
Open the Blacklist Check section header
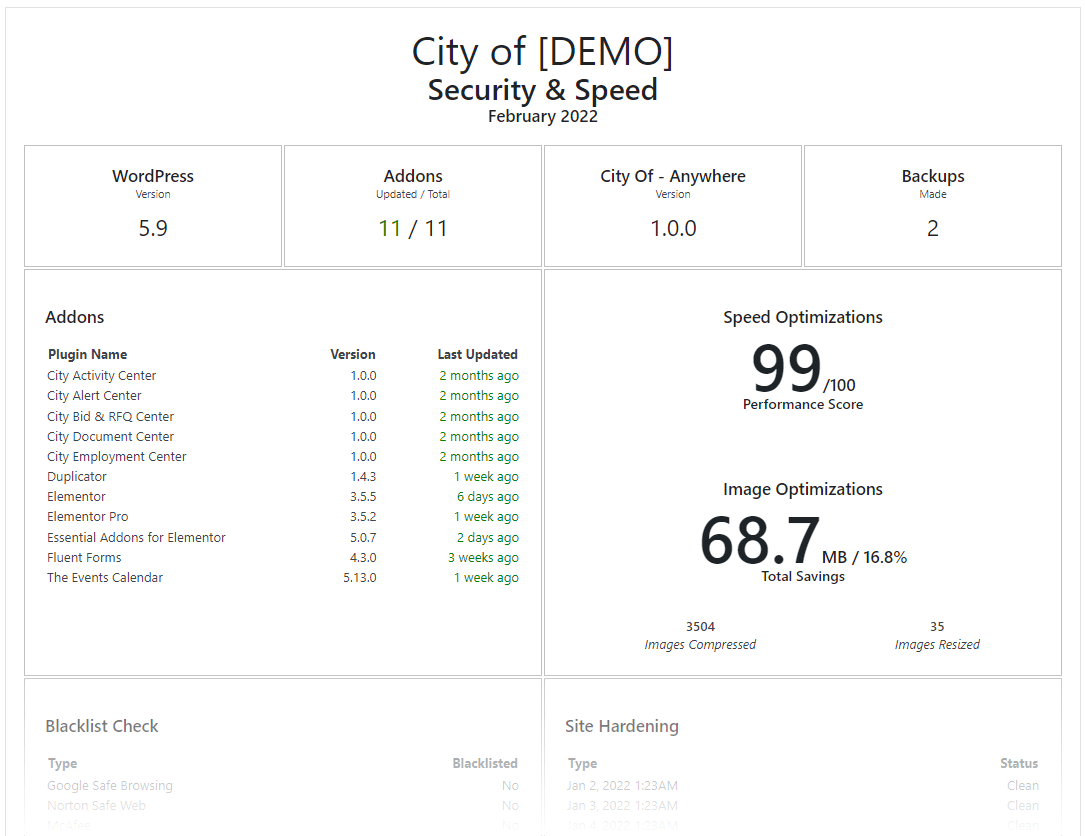pos(102,726)
